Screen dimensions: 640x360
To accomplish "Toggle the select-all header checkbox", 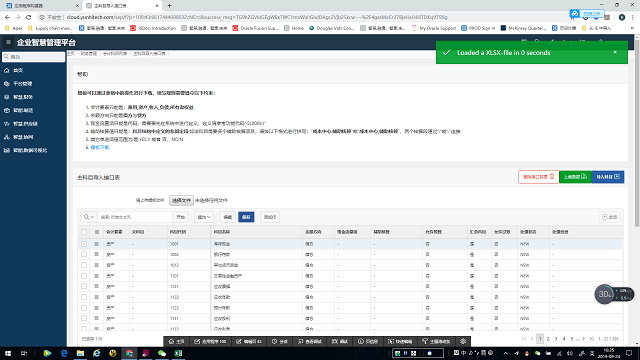I will click(84, 232).
